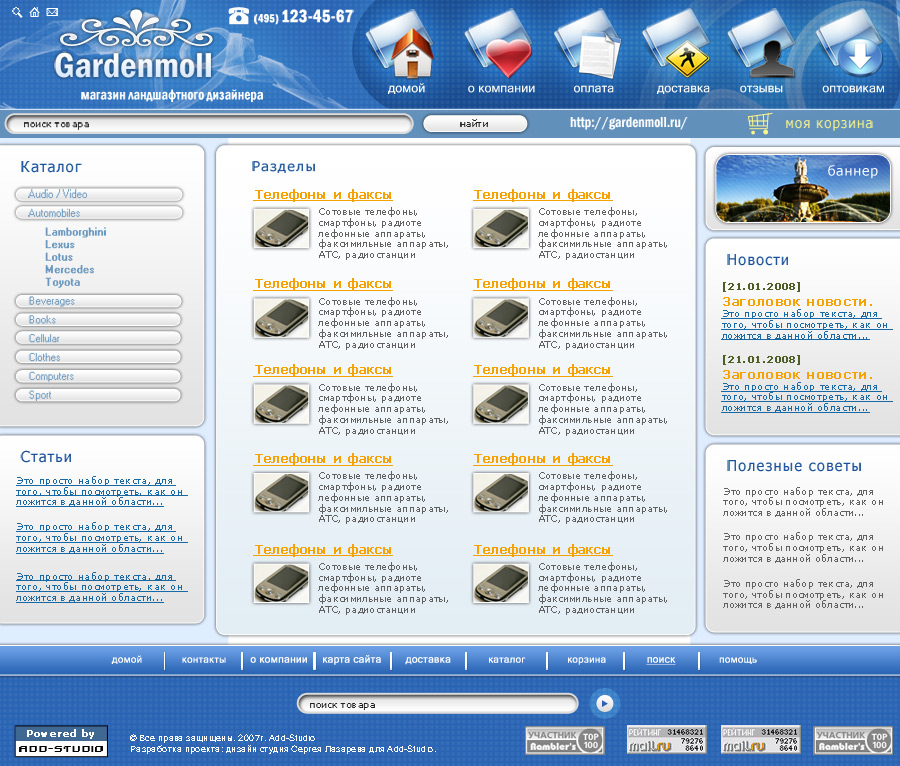Click карта сайта in the bottom menu
Screen dimensions: 900x766
[x=352, y=660]
